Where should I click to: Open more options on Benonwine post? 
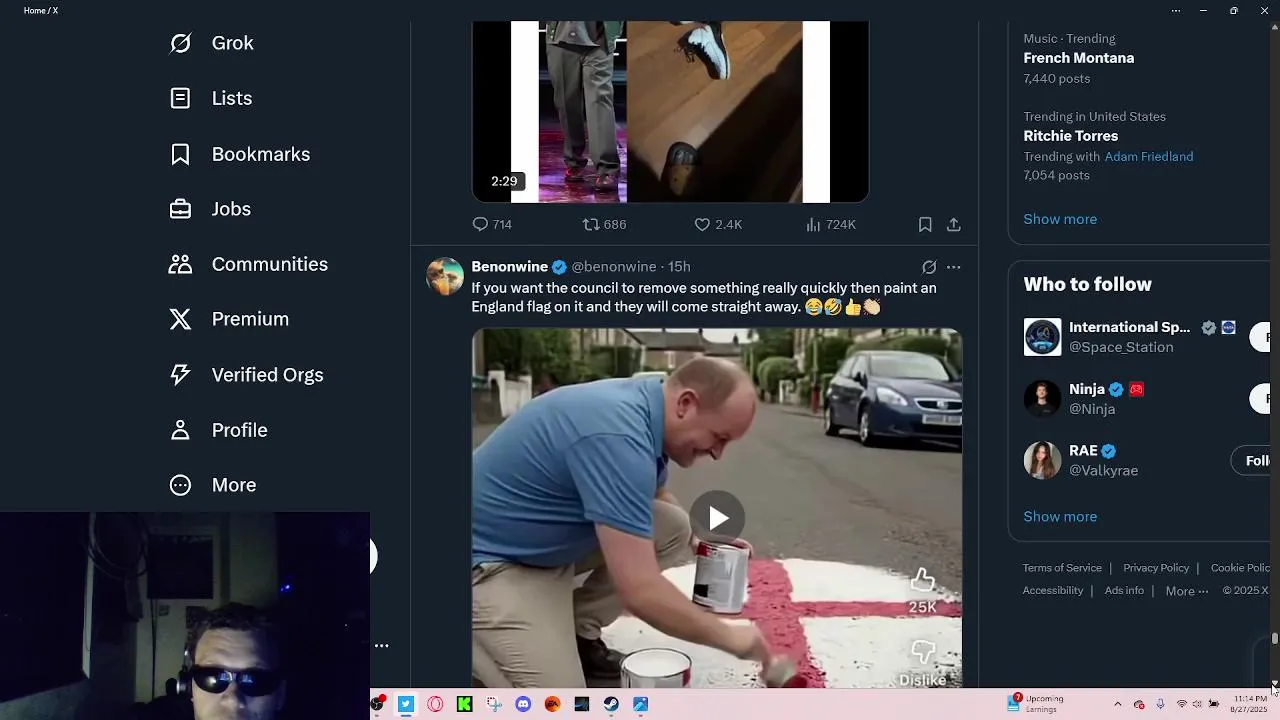tap(954, 267)
